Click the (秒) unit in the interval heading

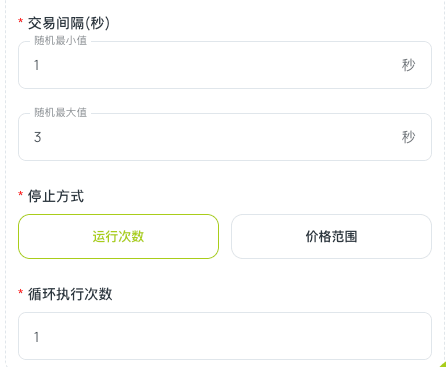tap(97, 23)
